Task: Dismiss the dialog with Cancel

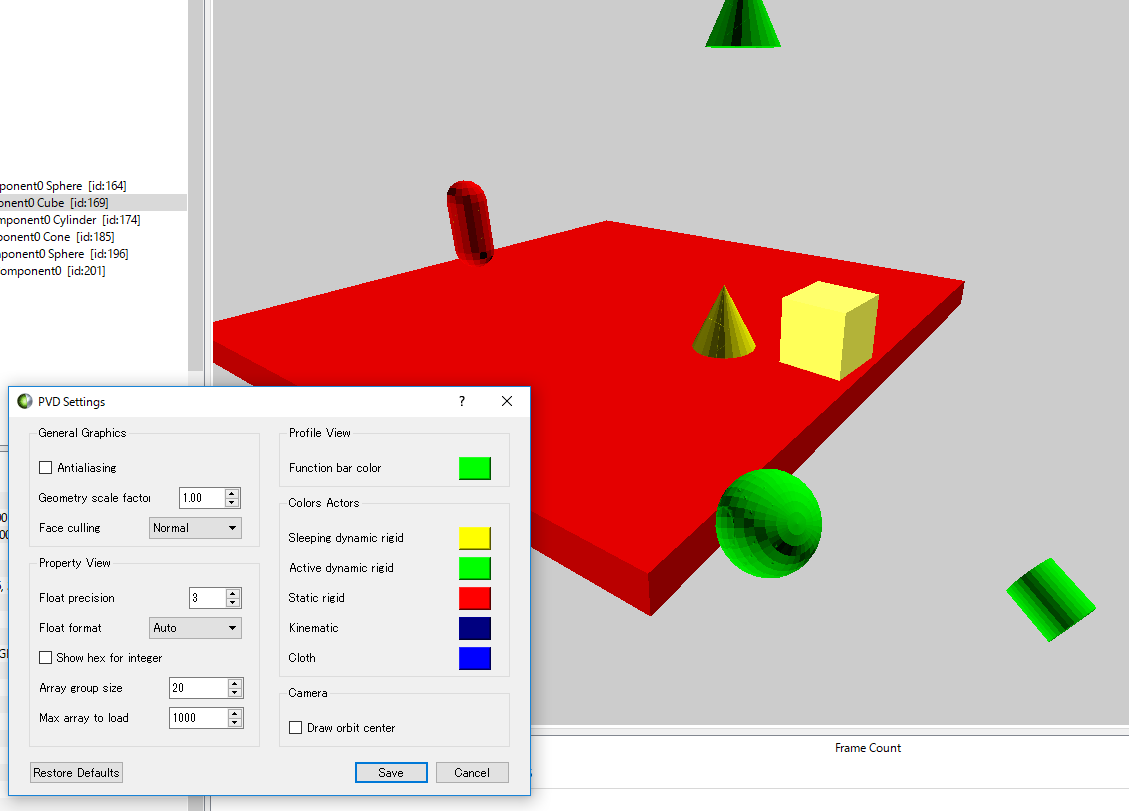Action: click(x=472, y=772)
